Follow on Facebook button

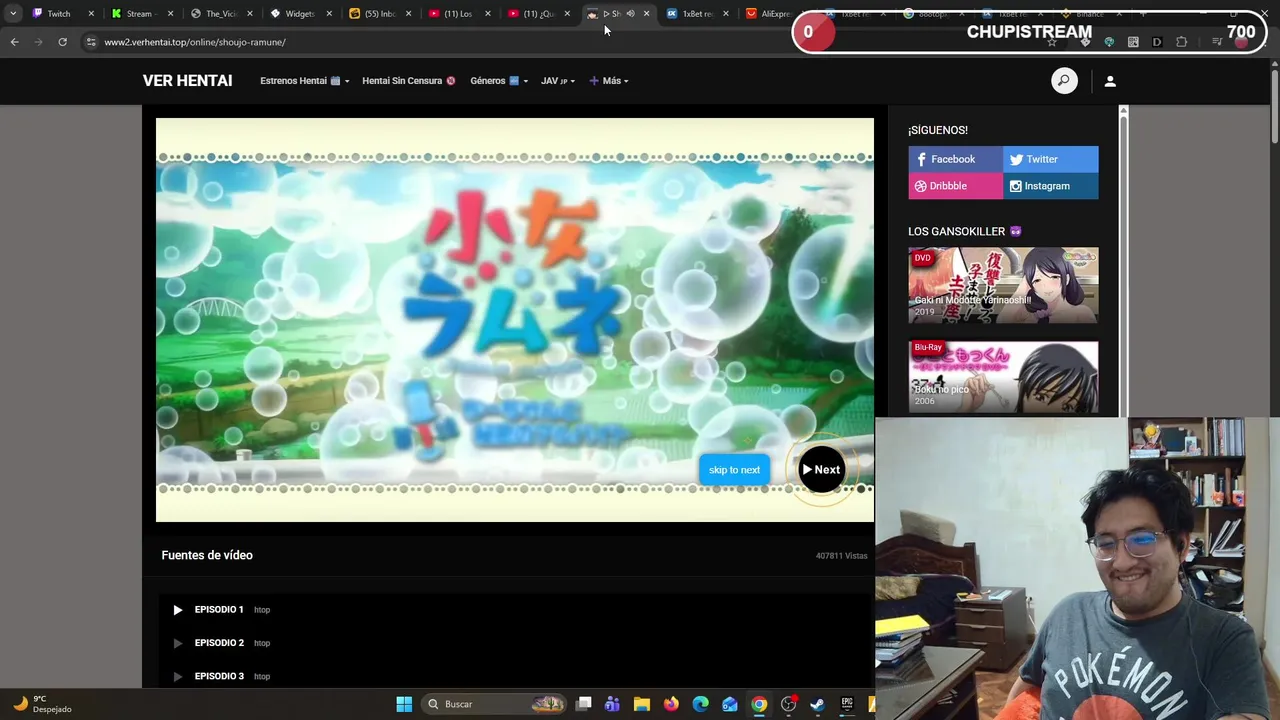tap(955, 159)
